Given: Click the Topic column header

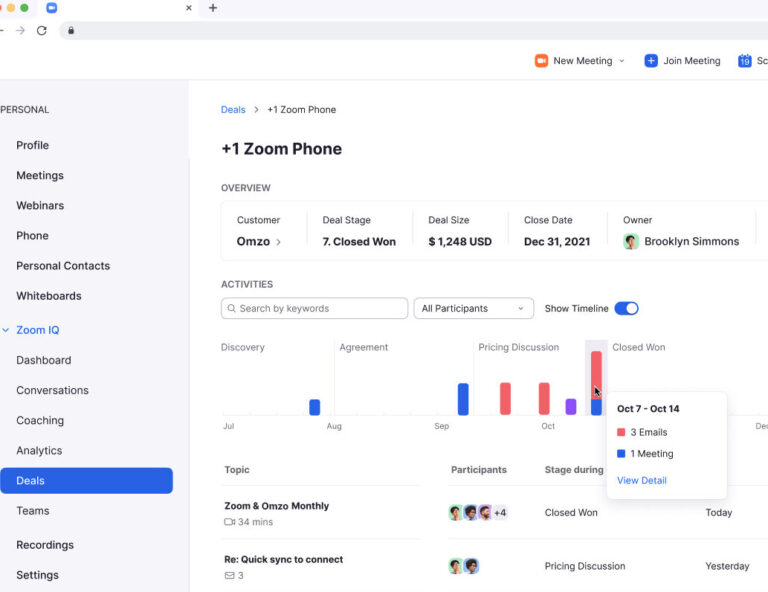Looking at the screenshot, I should pos(237,470).
